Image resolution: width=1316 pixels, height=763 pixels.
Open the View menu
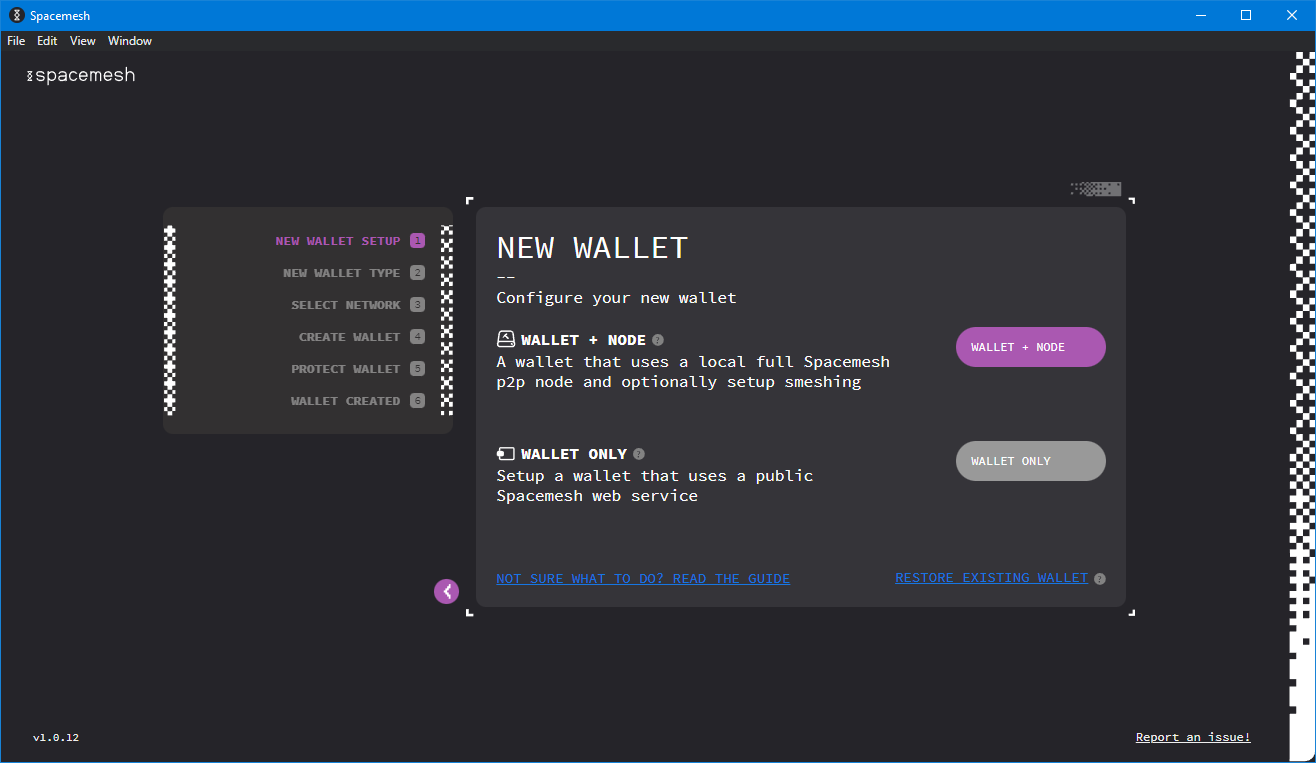pos(83,41)
